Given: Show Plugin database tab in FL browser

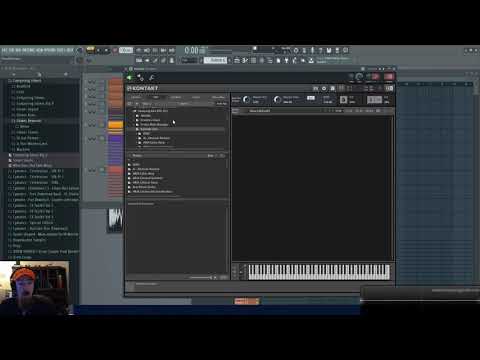Looking at the screenshot, I should [65, 74].
